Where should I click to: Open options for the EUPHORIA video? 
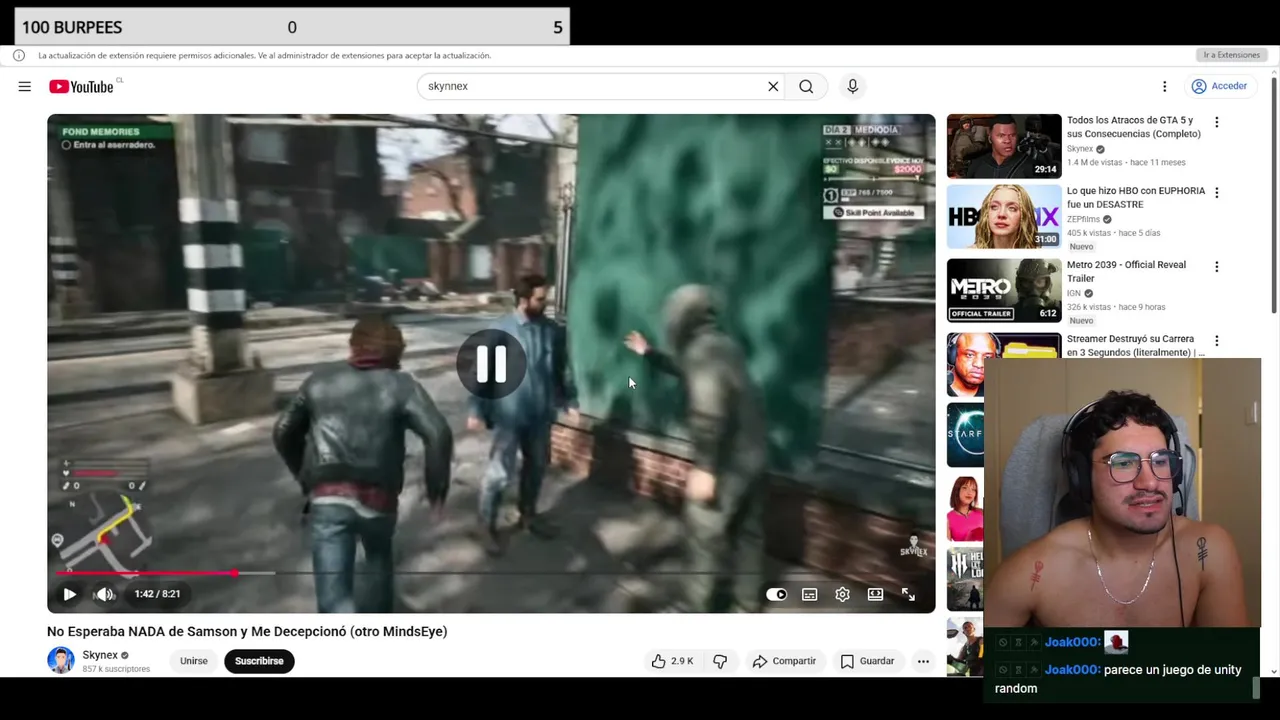(x=1216, y=192)
